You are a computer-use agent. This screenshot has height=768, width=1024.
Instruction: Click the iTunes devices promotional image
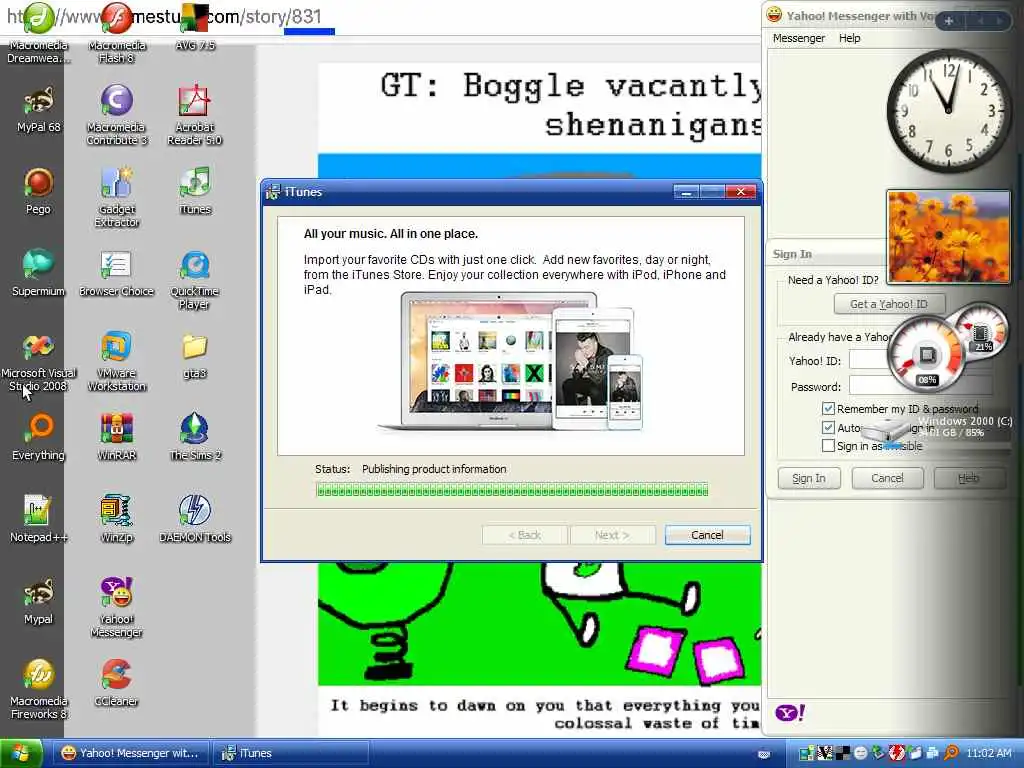[511, 362]
